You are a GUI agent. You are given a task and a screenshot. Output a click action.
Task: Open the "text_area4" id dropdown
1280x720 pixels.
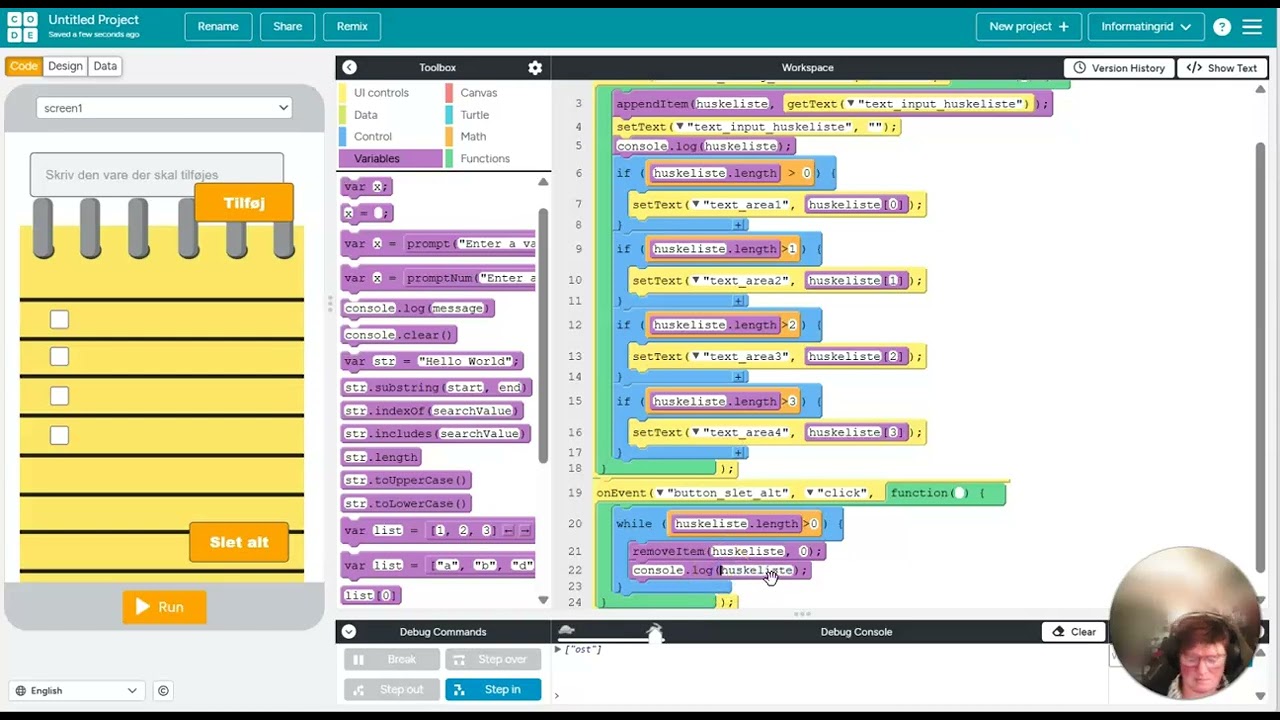pos(696,432)
